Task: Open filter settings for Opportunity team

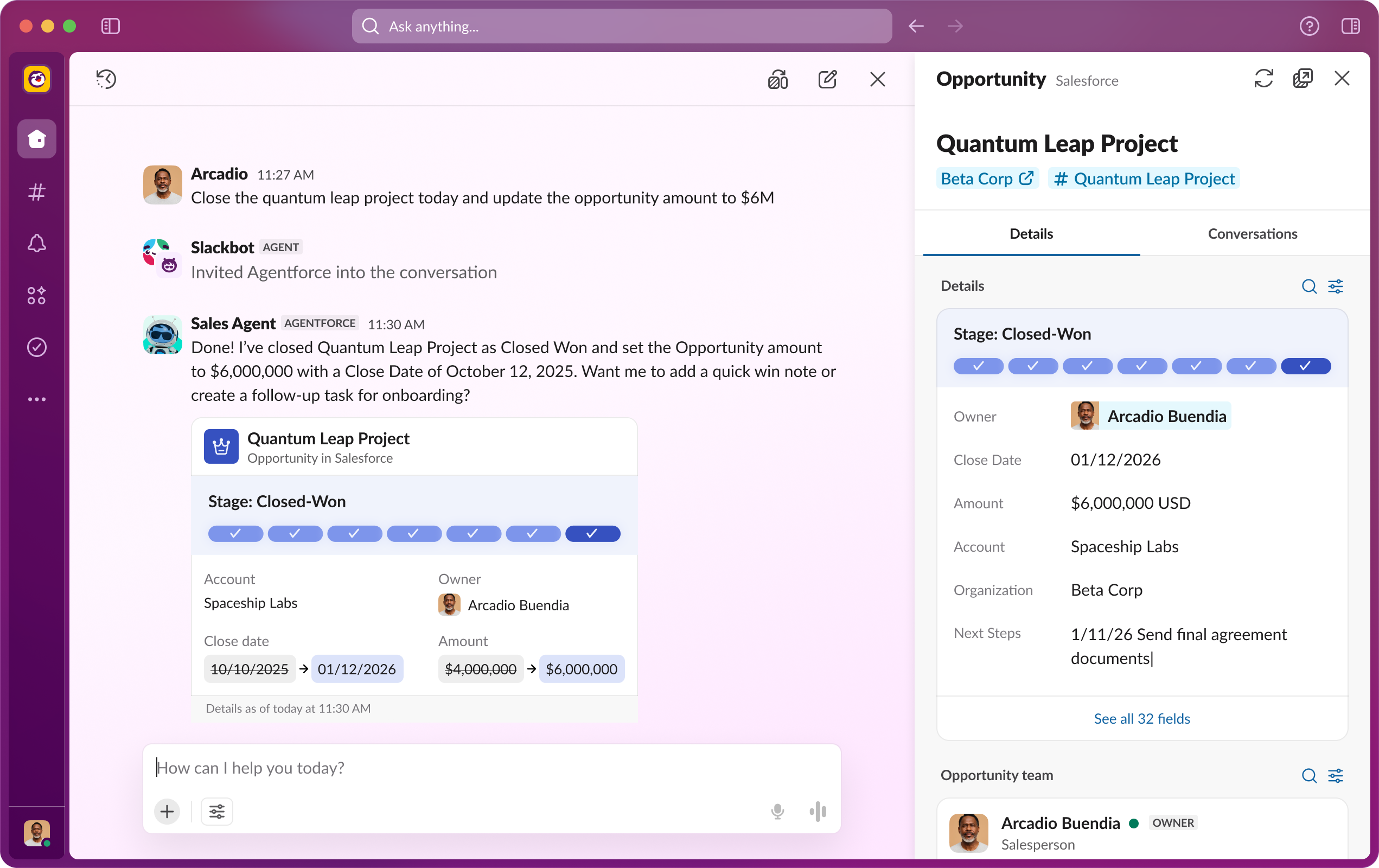Action: (x=1335, y=775)
